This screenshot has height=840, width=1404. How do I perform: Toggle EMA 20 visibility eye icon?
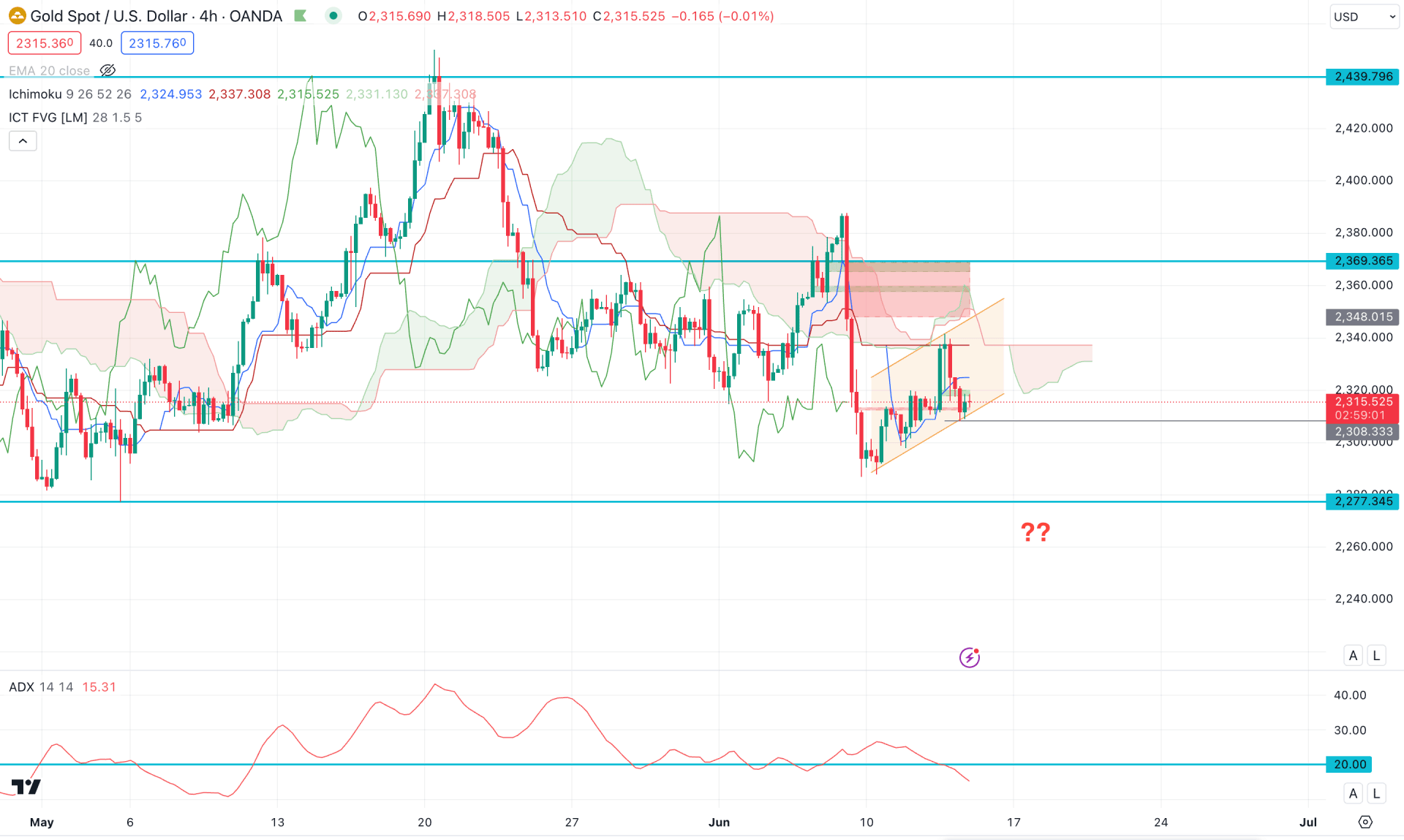(107, 71)
